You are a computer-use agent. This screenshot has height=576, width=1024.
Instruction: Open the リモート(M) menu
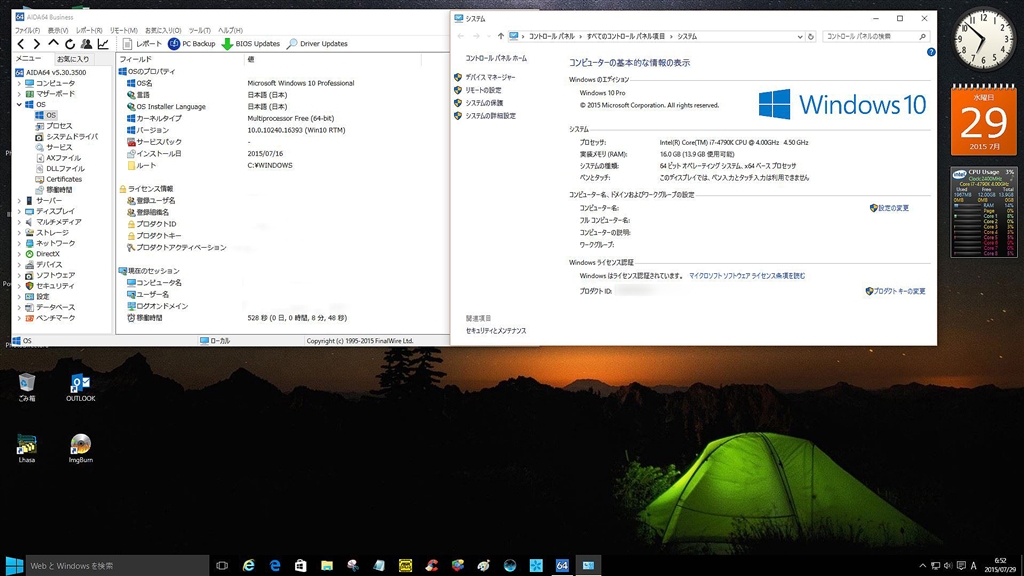tap(123, 30)
